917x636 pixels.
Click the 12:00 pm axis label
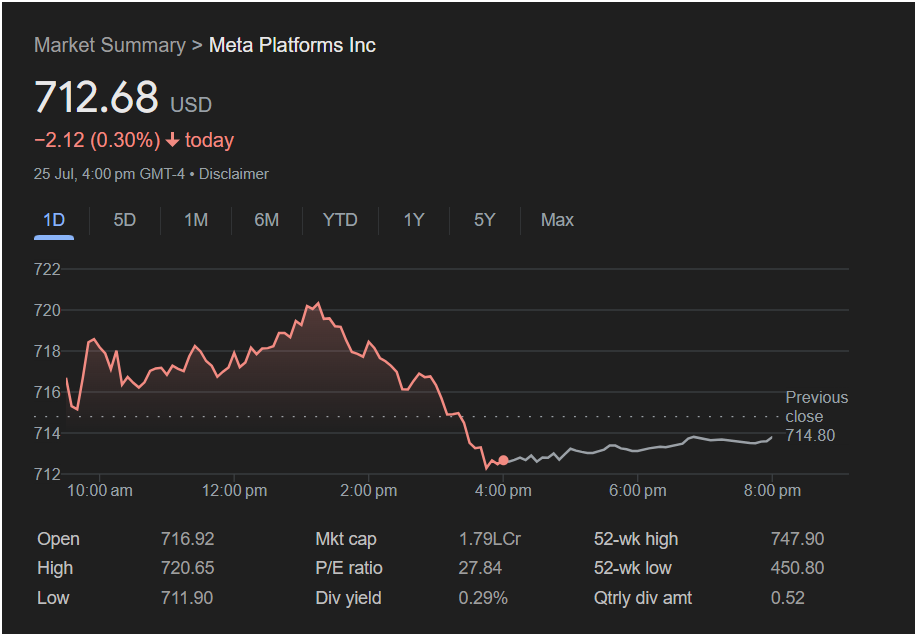coord(235,491)
